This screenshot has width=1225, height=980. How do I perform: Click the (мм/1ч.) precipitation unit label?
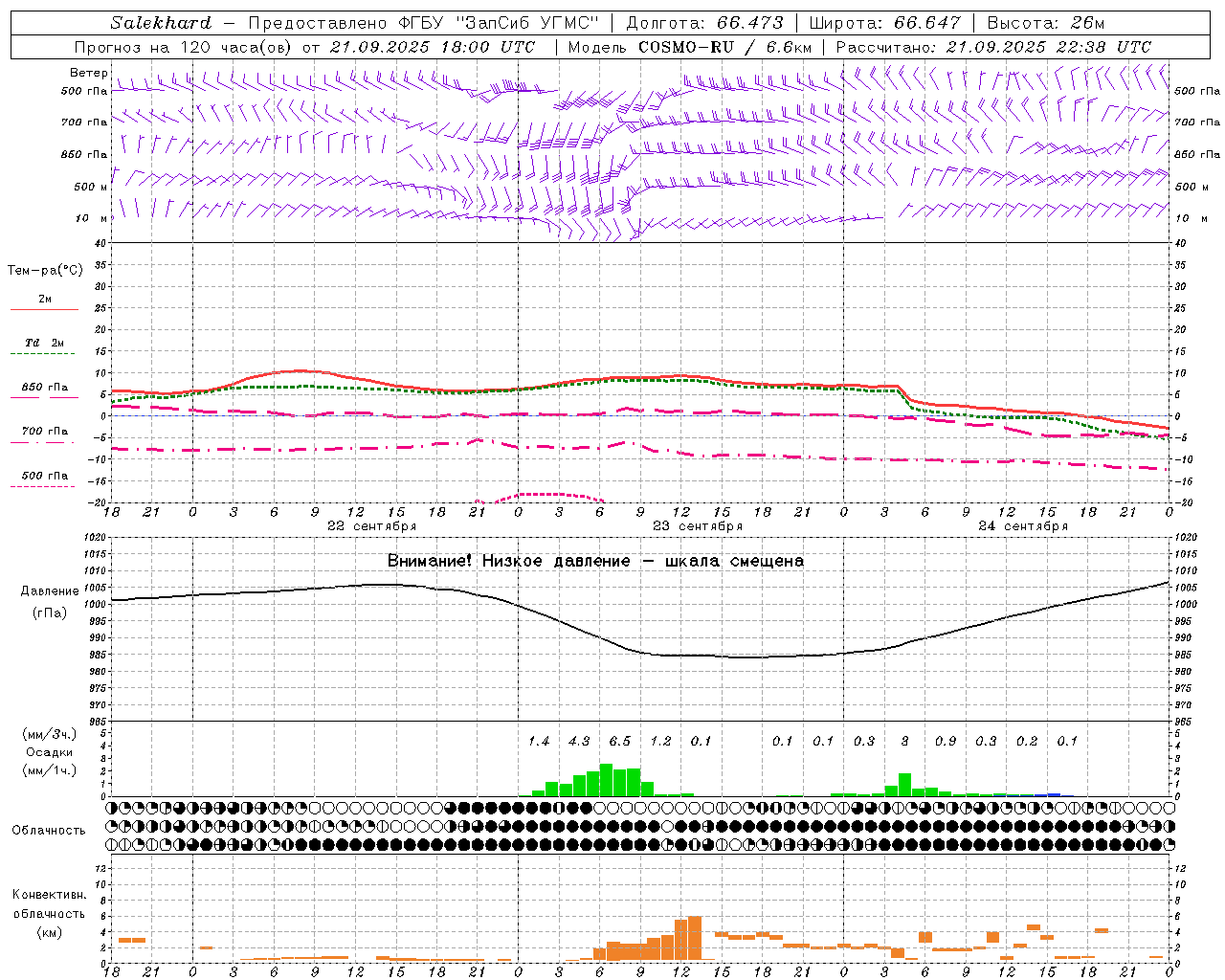click(x=50, y=770)
